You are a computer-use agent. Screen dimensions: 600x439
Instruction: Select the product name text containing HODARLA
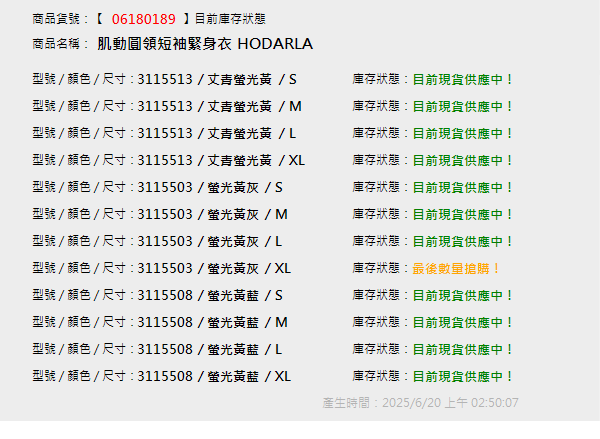point(205,44)
